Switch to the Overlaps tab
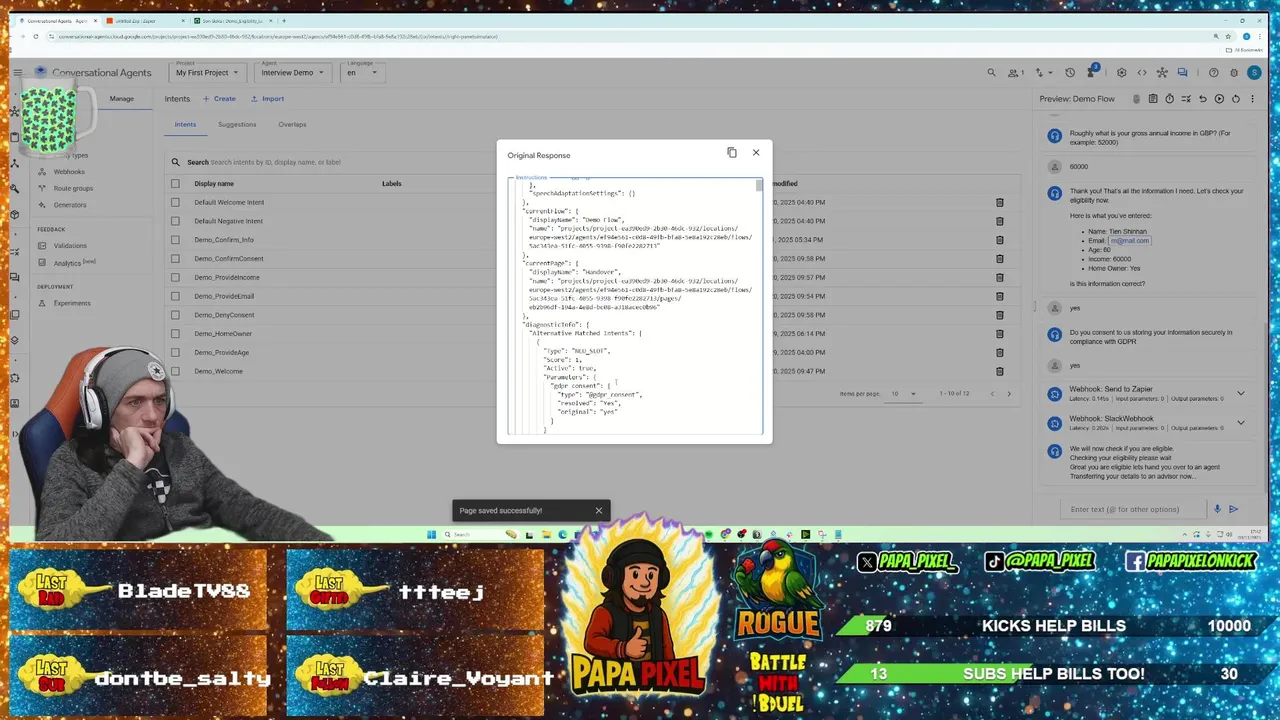1280x720 pixels. point(292,125)
